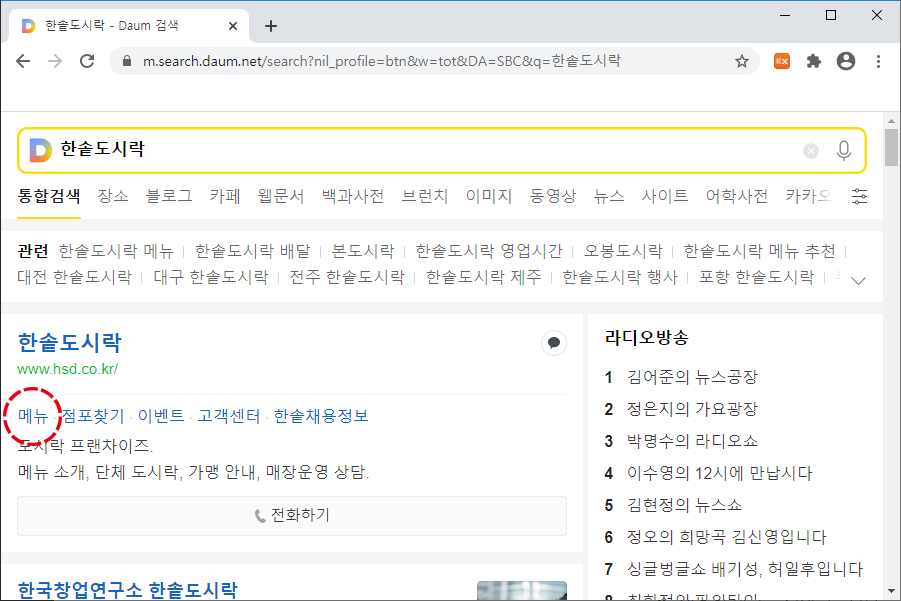This screenshot has height=601, width=901.
Task: Expand the related searches list
Action: pos(858,280)
